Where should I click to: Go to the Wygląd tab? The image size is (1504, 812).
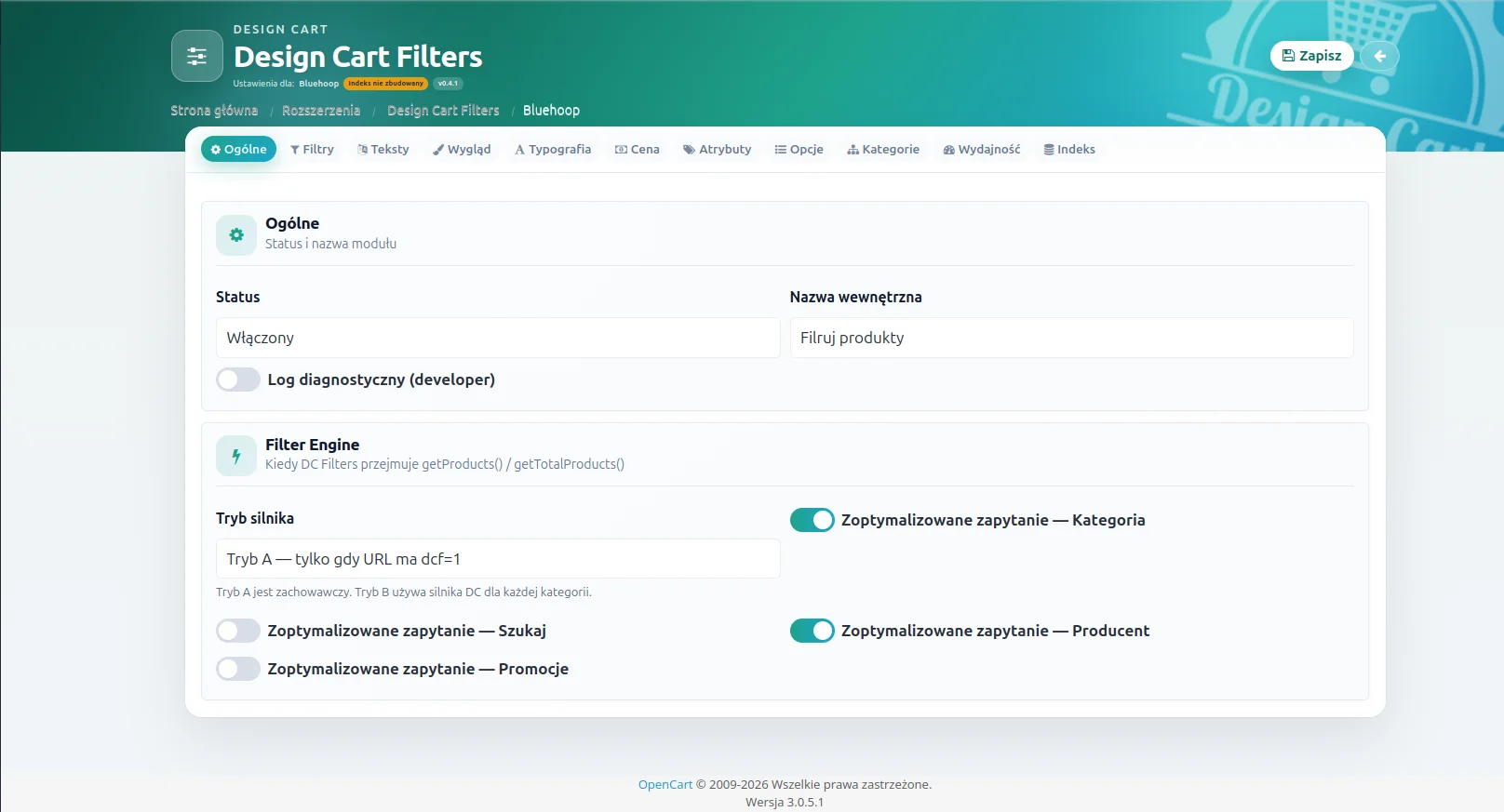point(462,149)
